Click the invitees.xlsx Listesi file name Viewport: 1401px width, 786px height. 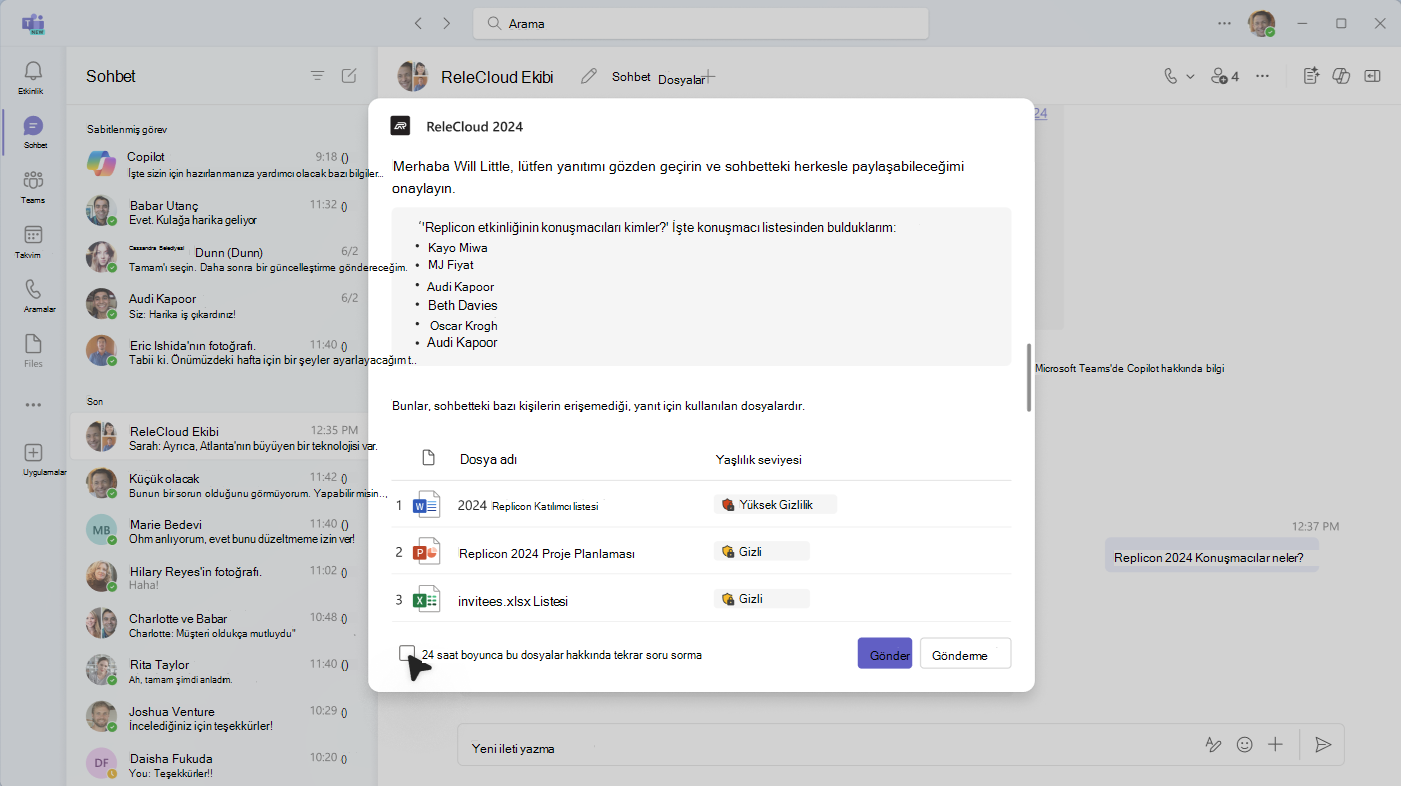pyautogui.click(x=514, y=601)
